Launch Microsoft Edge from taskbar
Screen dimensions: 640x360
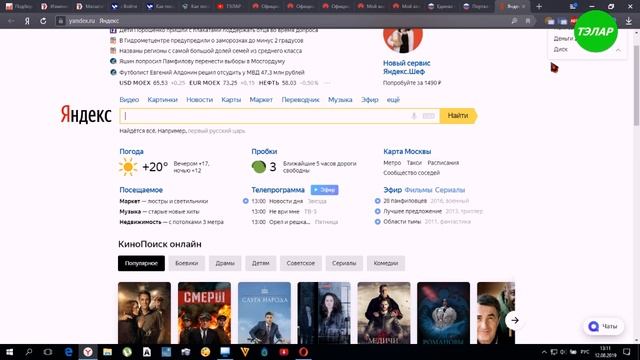(x=68, y=352)
